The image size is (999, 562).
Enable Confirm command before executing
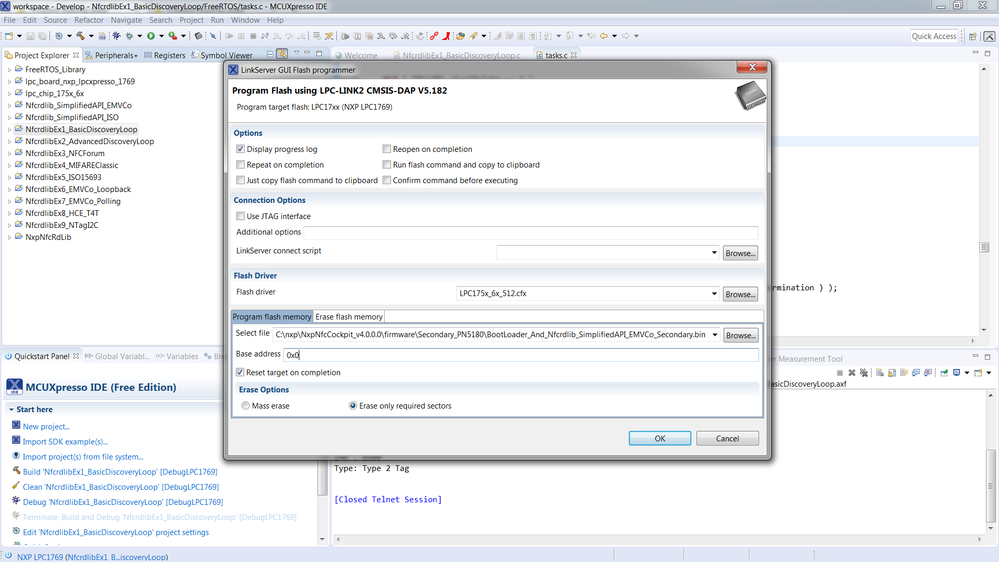[387, 180]
